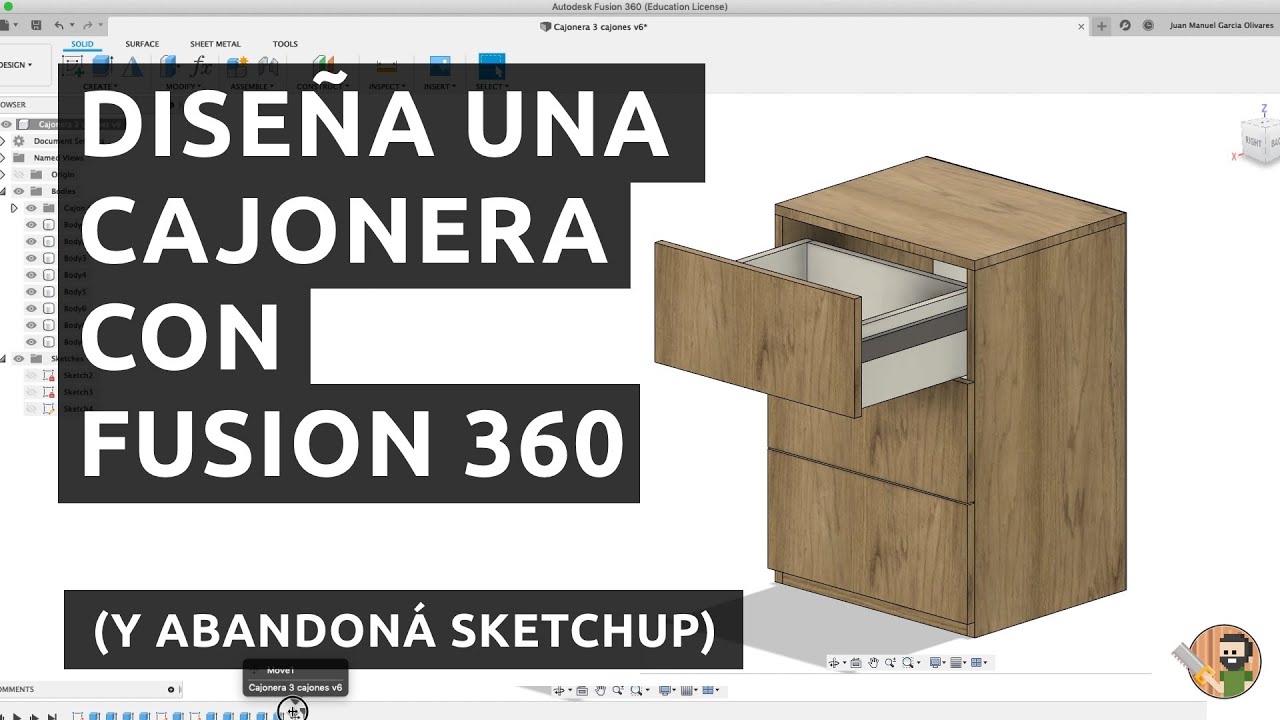The image size is (1280, 720).
Task: Click Pan hand in navigation bar beside cabinet
Action: [x=873, y=662]
